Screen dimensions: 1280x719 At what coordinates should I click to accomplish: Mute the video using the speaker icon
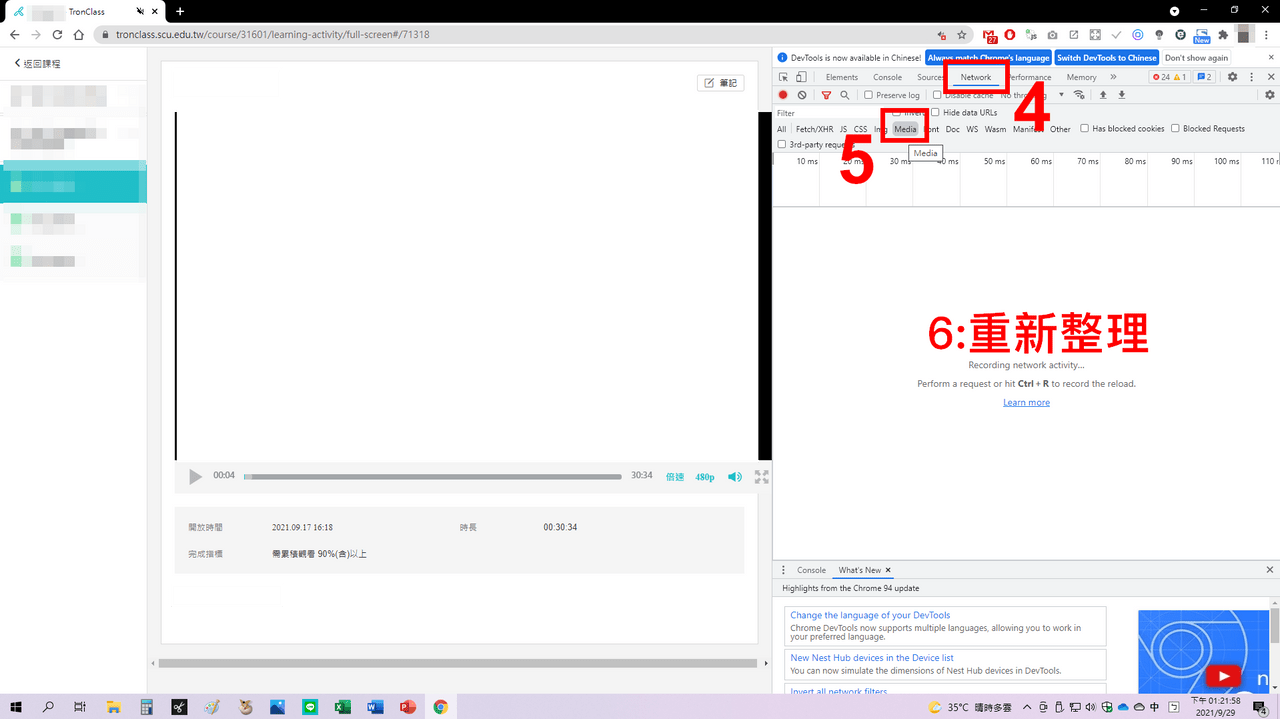point(735,477)
